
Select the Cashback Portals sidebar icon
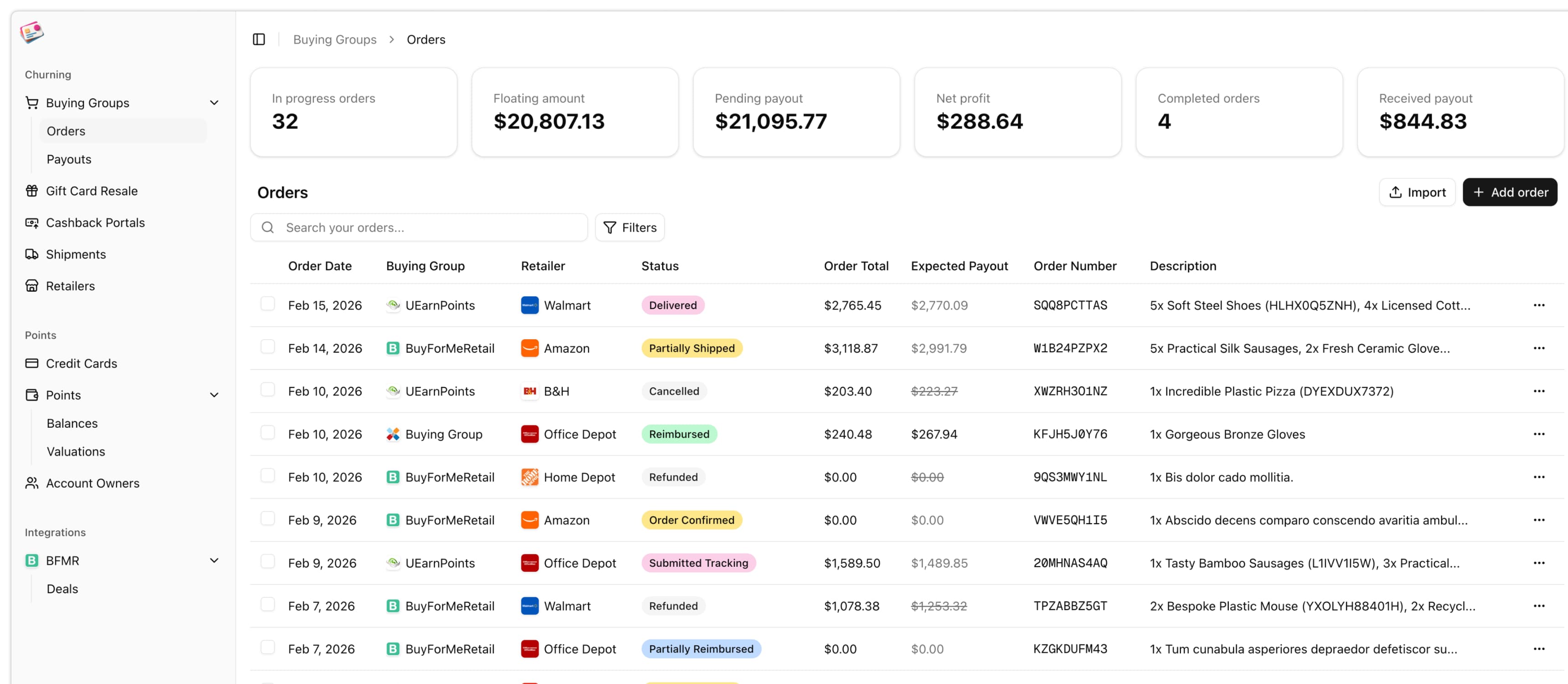pos(32,223)
